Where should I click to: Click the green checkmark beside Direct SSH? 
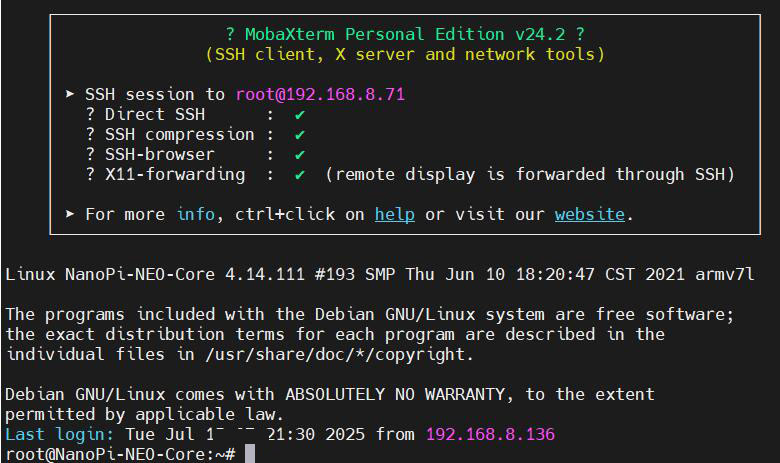pyautogui.click(x=300, y=115)
